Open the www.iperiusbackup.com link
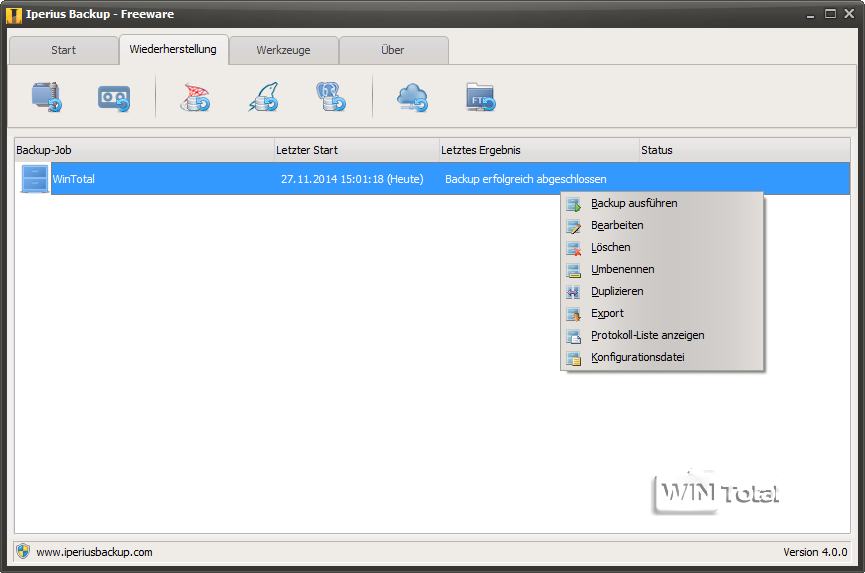 [x=94, y=552]
